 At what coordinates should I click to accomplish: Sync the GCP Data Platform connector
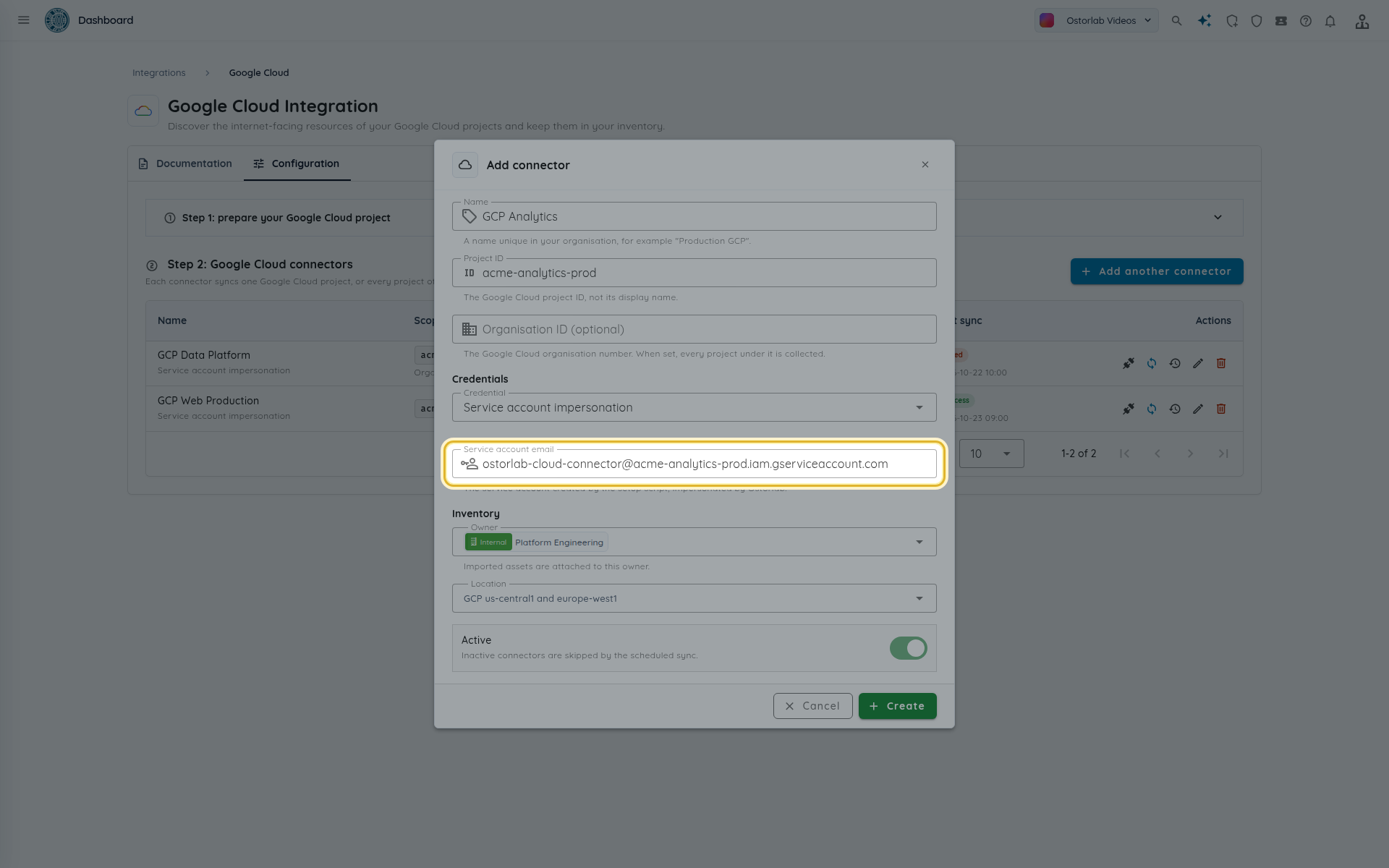1152,363
